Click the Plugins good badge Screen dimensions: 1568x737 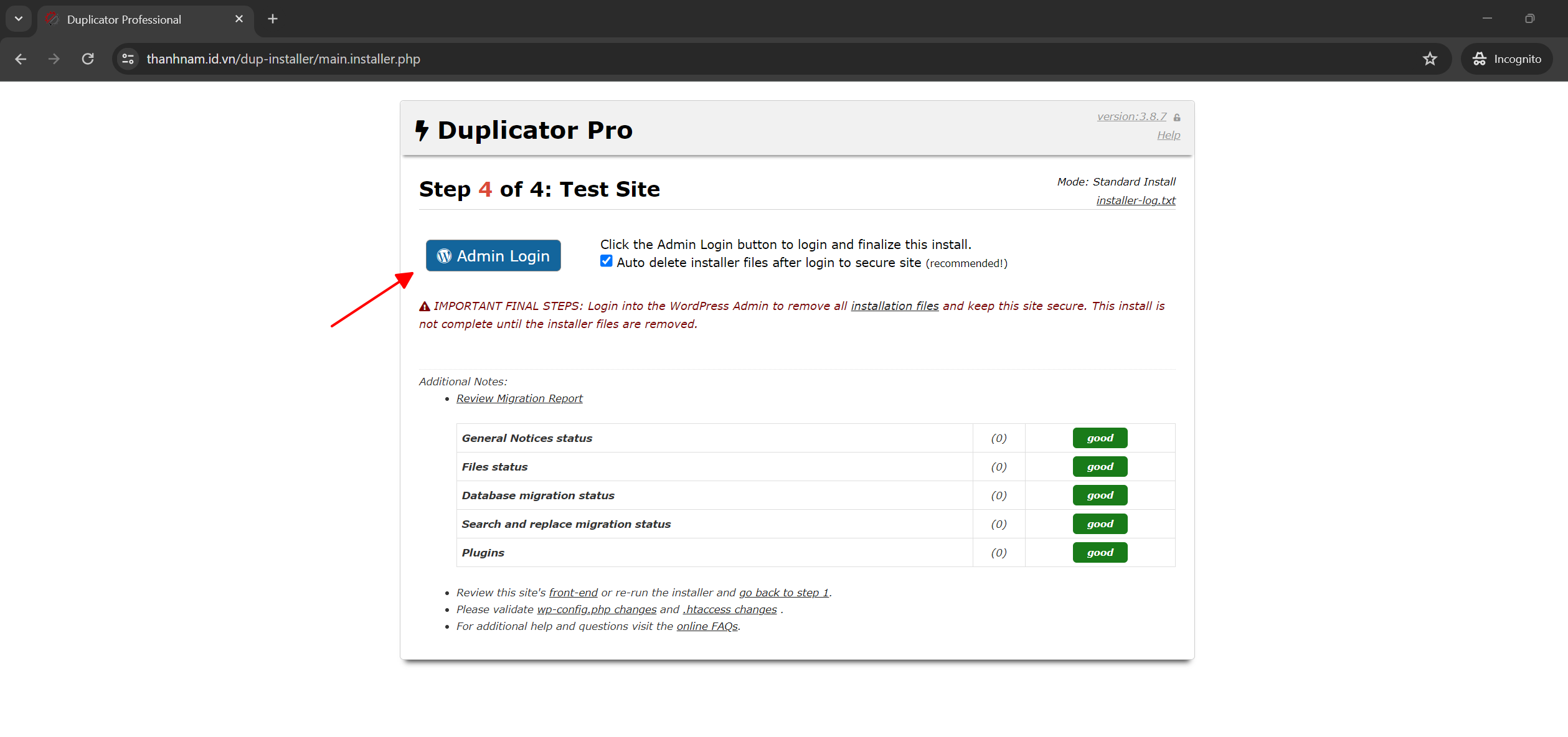[x=1100, y=553]
